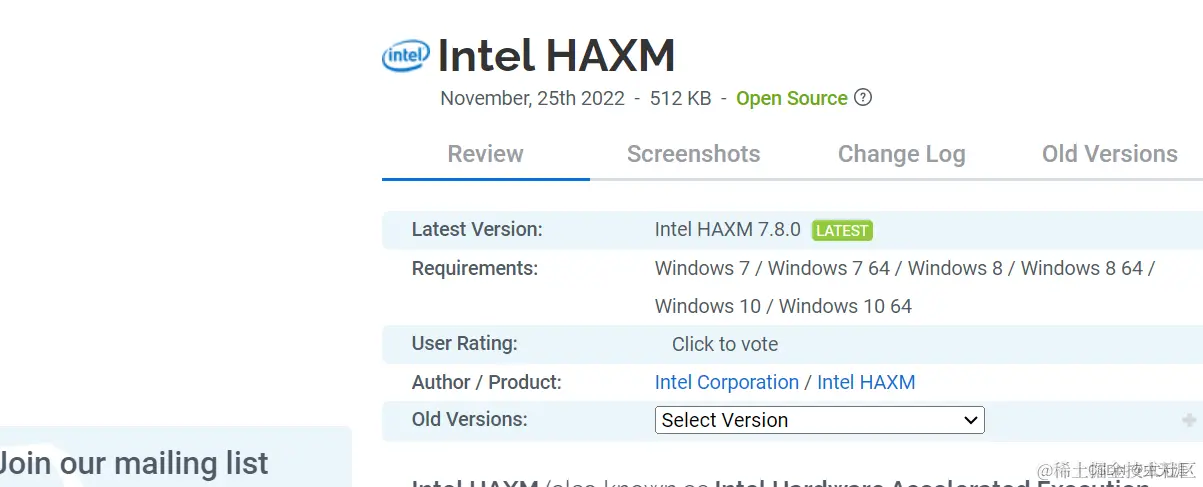Open the Review tab
The image size is (1203, 487).
(x=485, y=154)
